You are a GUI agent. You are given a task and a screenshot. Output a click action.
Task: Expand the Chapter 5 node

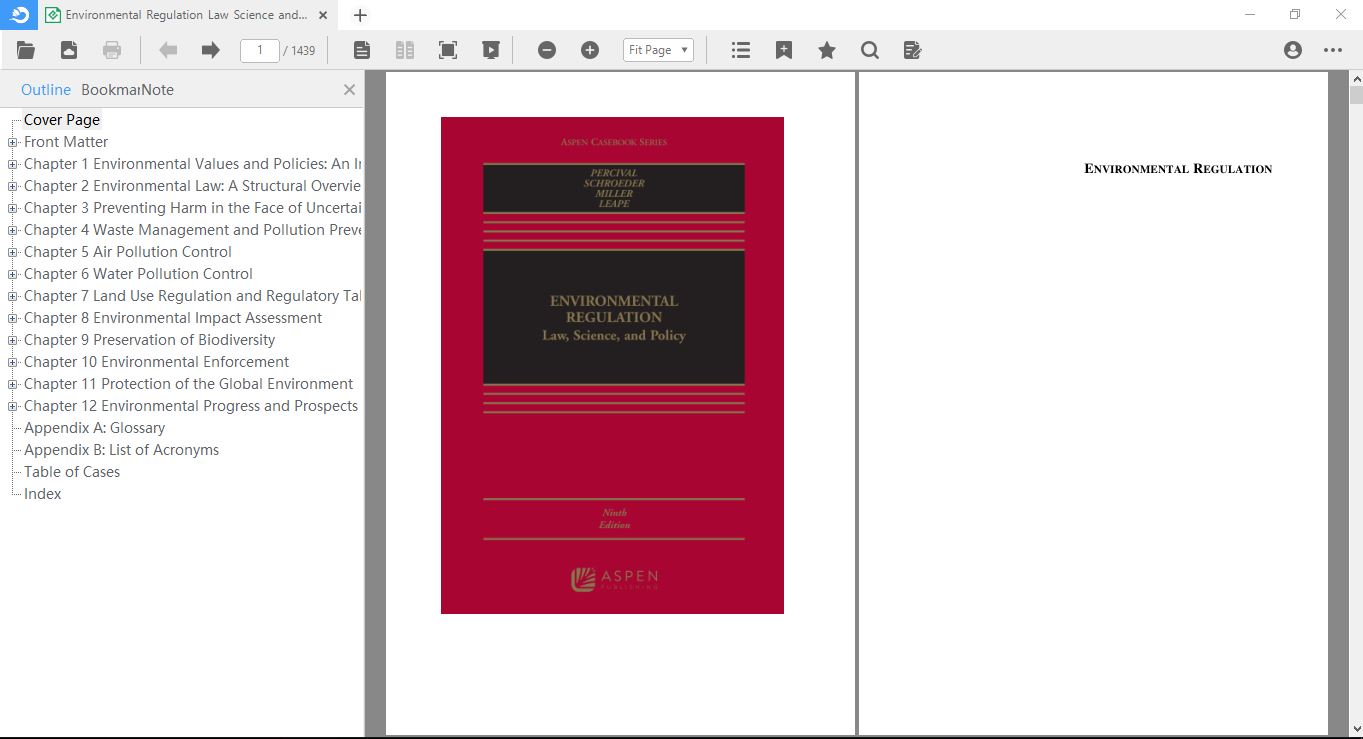coord(13,252)
